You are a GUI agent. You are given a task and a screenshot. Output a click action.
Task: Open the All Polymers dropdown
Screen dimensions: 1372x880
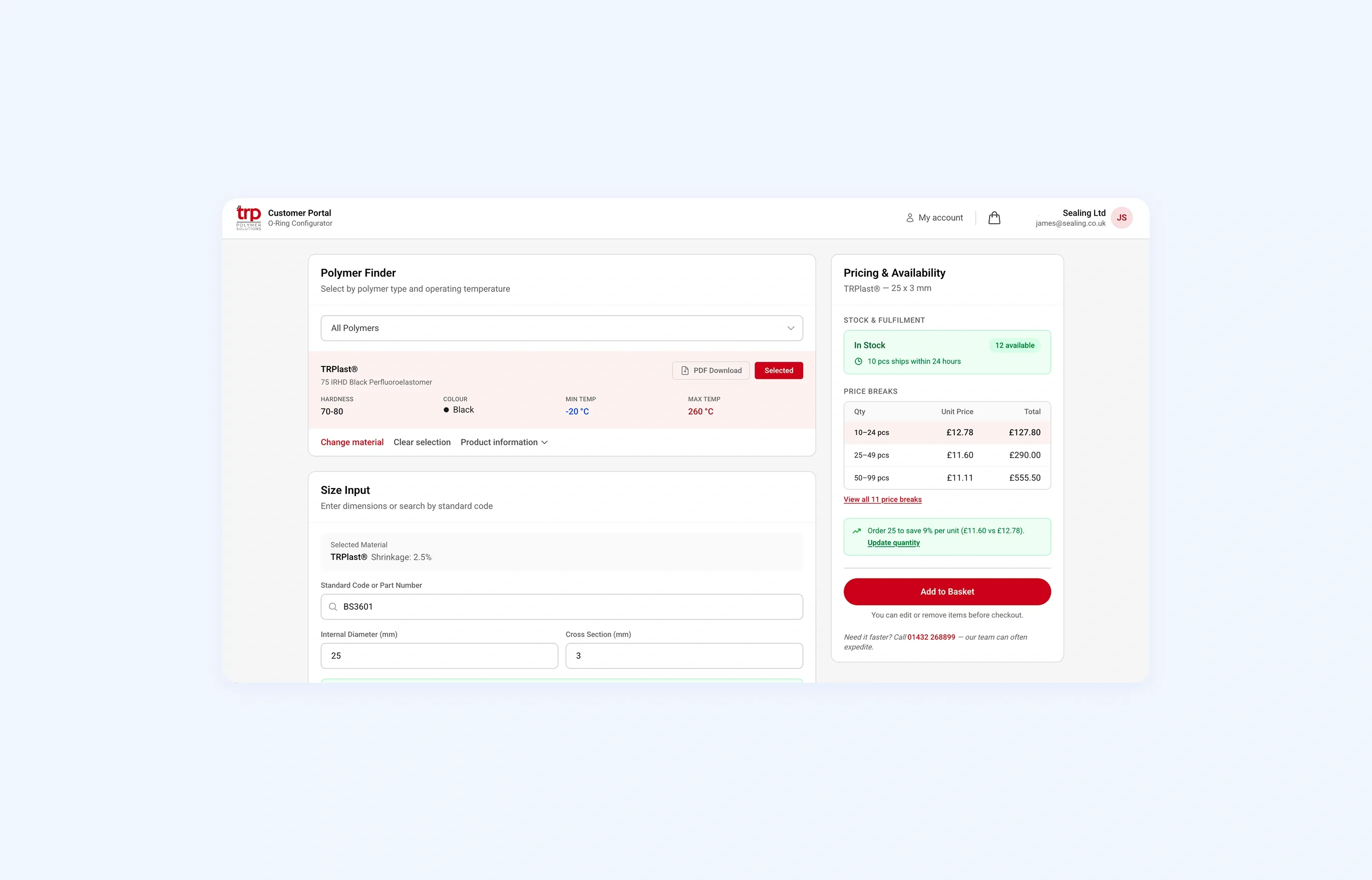pyautogui.click(x=562, y=328)
